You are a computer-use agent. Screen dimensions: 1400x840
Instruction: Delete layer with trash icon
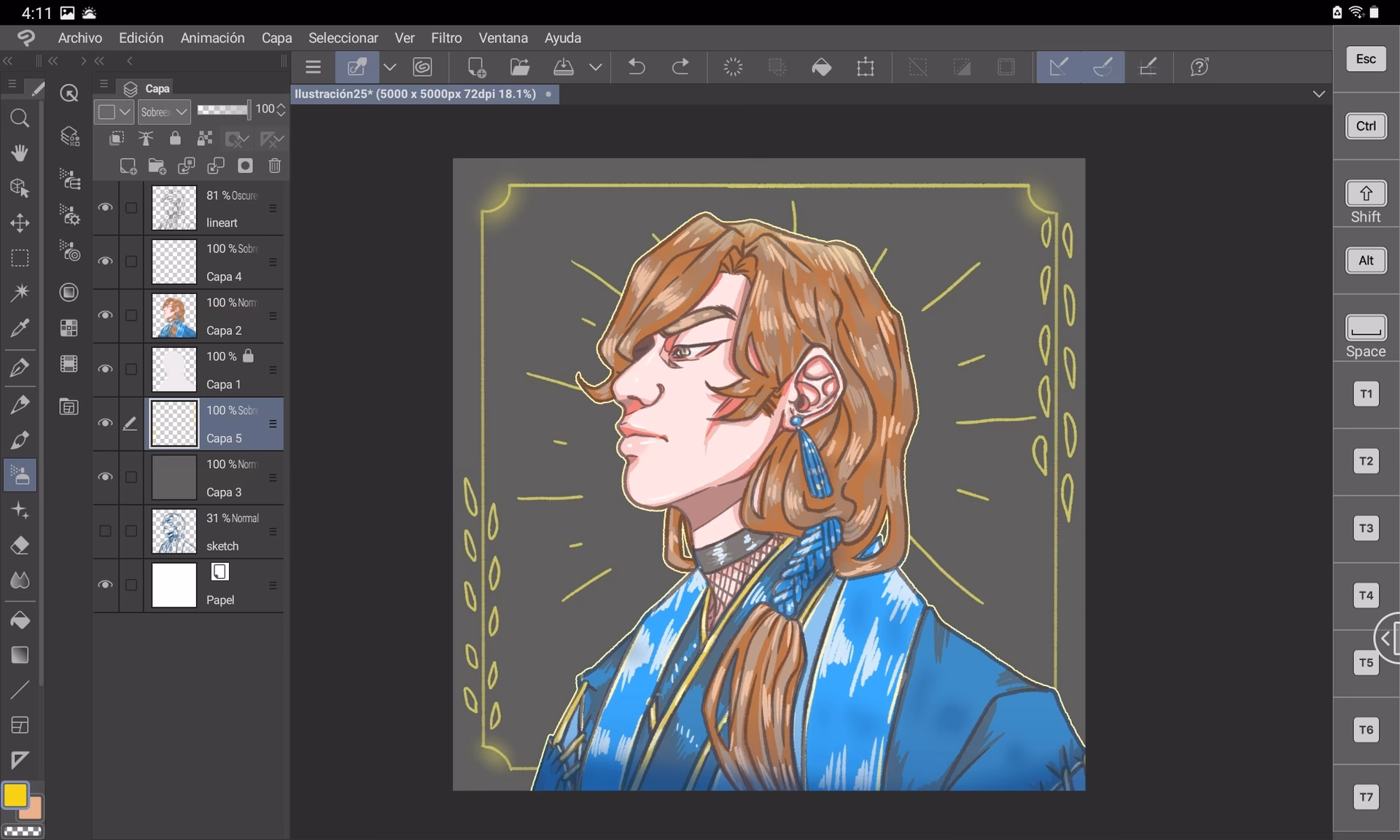(x=274, y=166)
